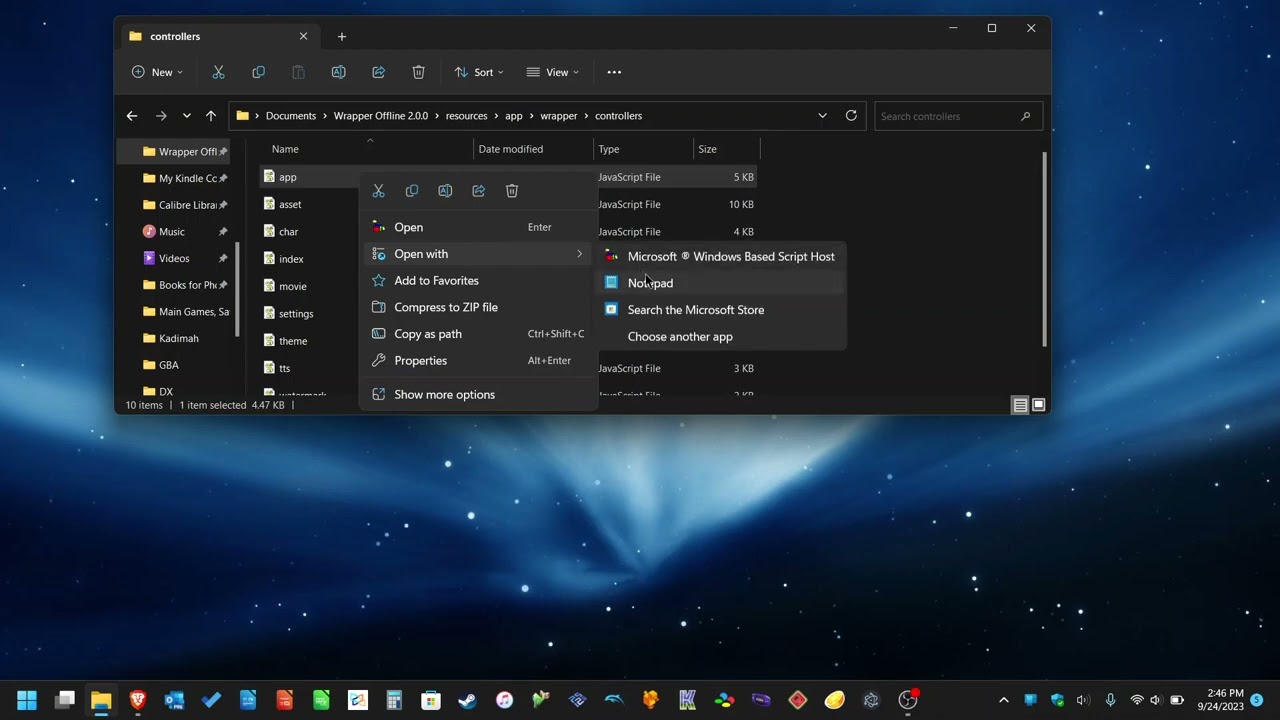The image size is (1280, 720).
Task: Click the file list vertical scrollbar
Action: click(x=1045, y=250)
